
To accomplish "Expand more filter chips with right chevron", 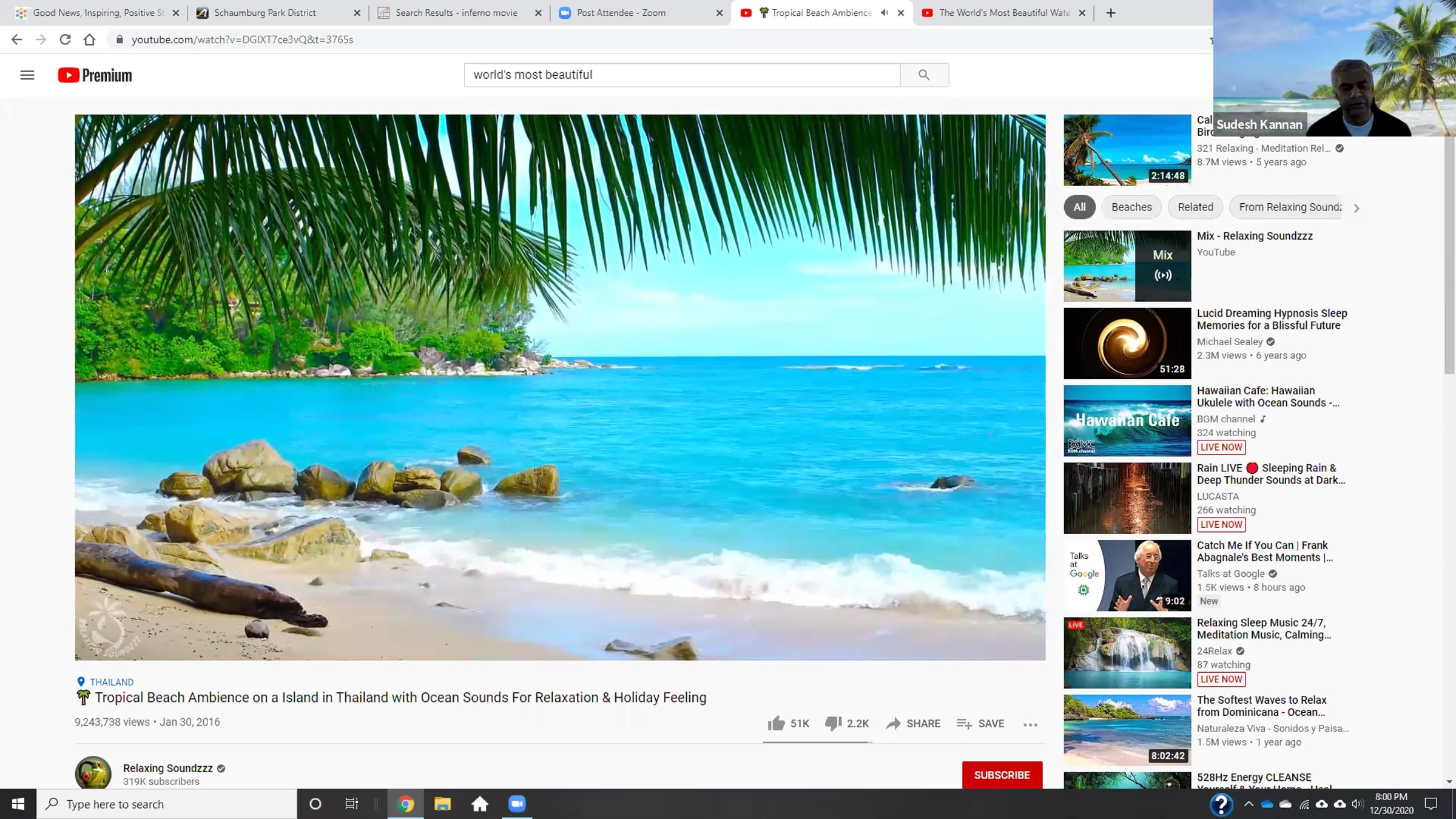I will (x=1357, y=208).
